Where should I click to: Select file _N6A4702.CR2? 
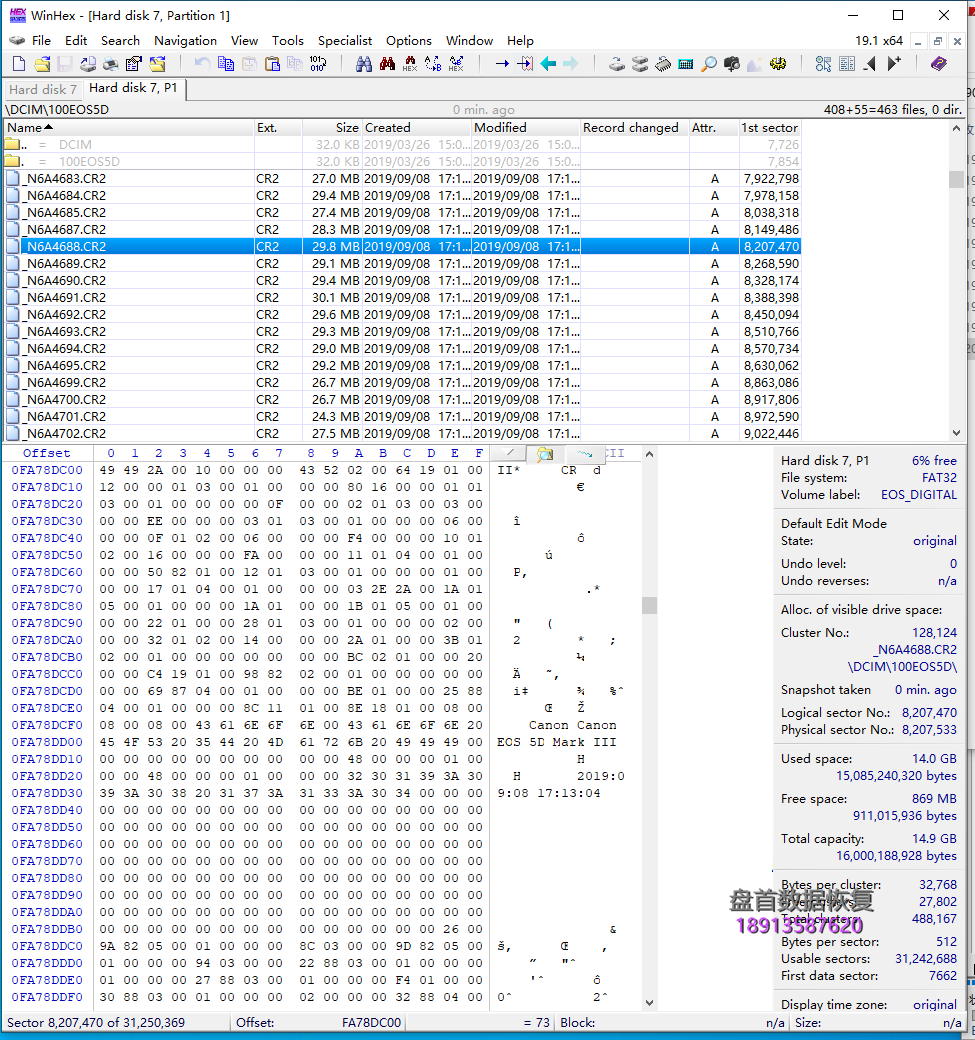(x=402, y=433)
